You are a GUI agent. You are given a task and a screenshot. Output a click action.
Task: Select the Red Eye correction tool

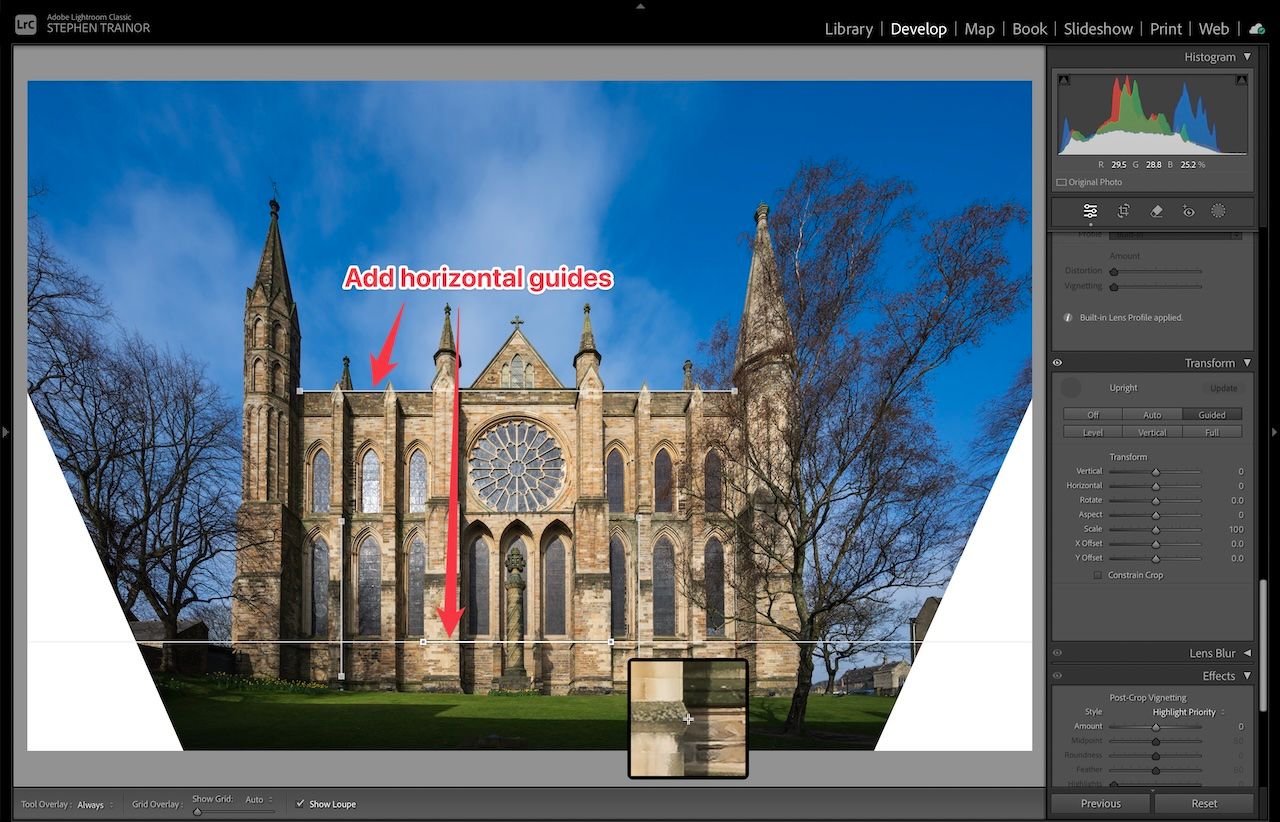(x=1188, y=211)
